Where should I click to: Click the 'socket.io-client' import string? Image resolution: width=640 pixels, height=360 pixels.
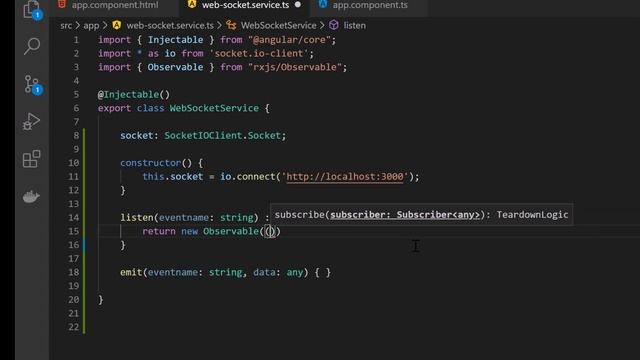pos(259,53)
